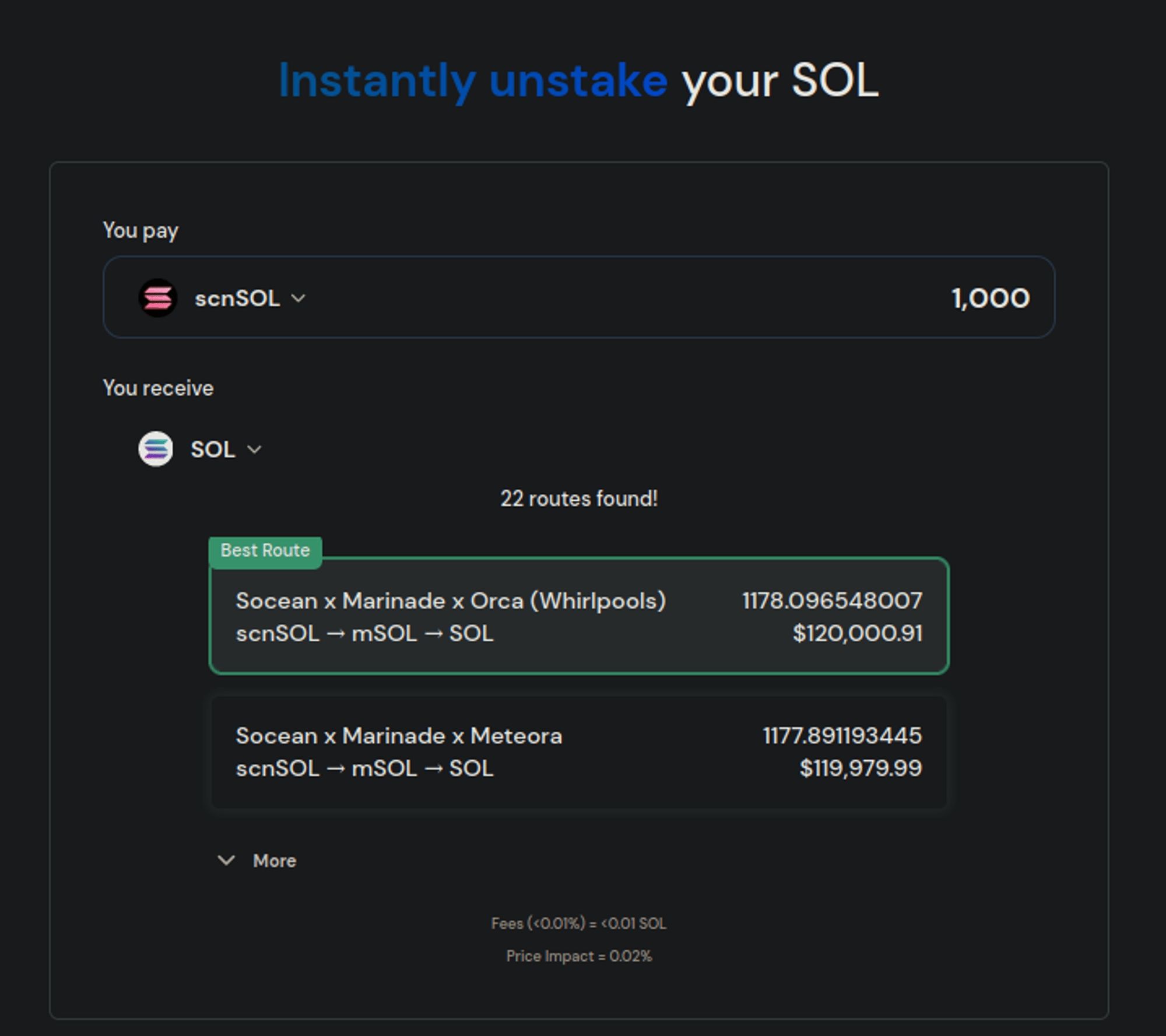This screenshot has height=1036, width=1166.
Task: Expand More routes with the chevron arrow
Action: pos(226,861)
